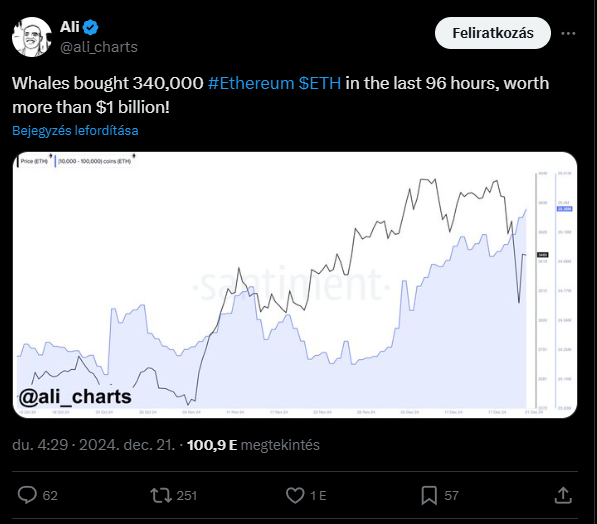Open the Santiment chart image
The height and width of the screenshot is (524, 597).
tap(295, 285)
